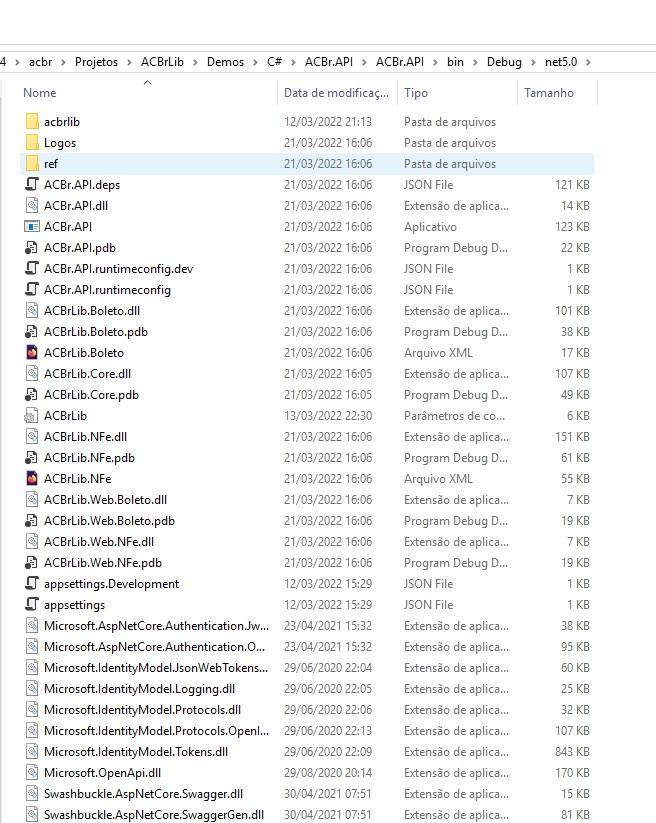Click the 13/03/2022 22:30 date cell
This screenshot has height=823, width=656.
328,416
